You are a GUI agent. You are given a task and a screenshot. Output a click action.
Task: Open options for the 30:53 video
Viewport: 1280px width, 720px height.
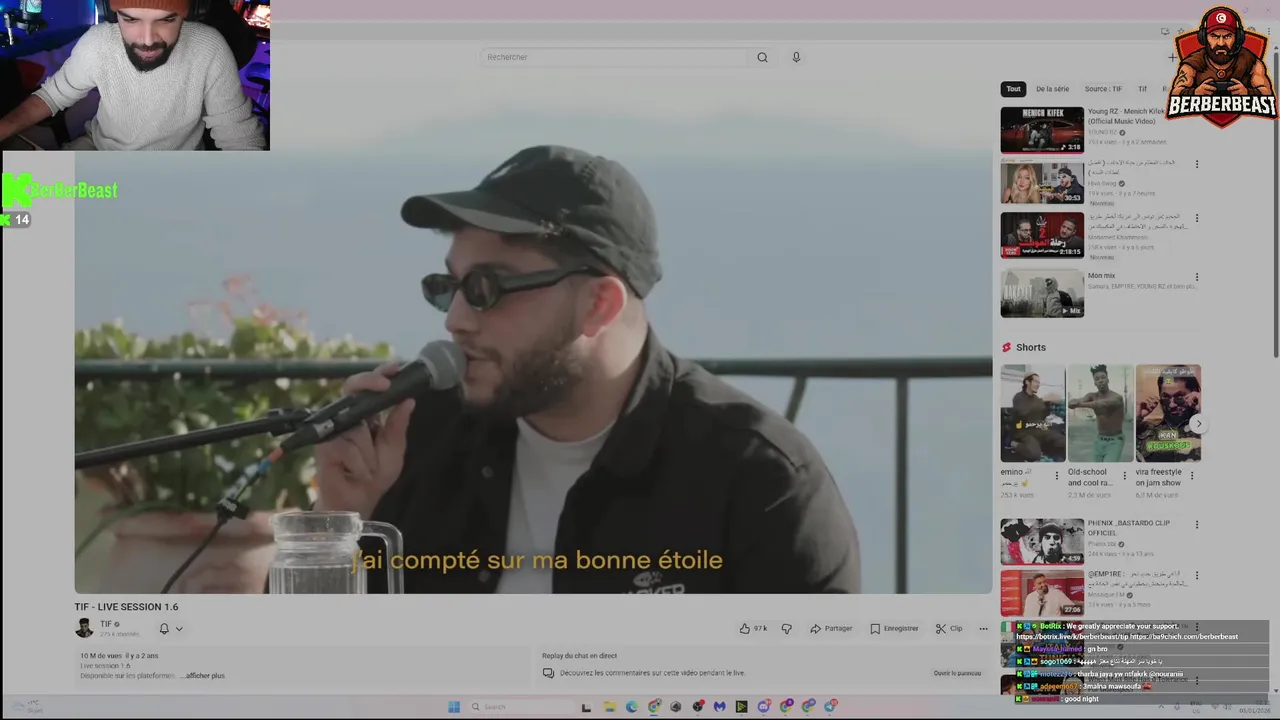(x=1196, y=165)
